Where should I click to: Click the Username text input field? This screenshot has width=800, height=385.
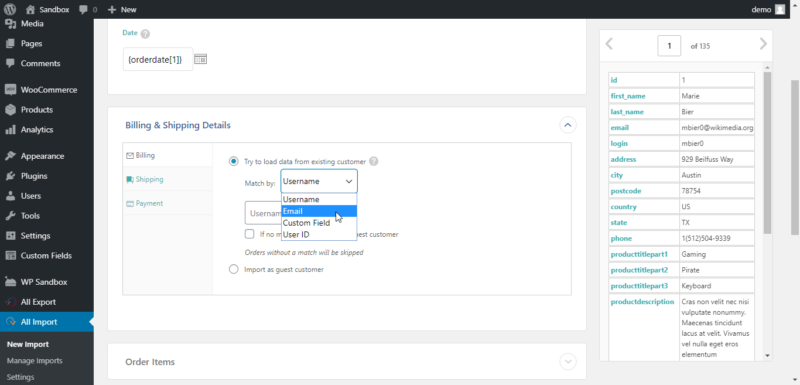263,213
